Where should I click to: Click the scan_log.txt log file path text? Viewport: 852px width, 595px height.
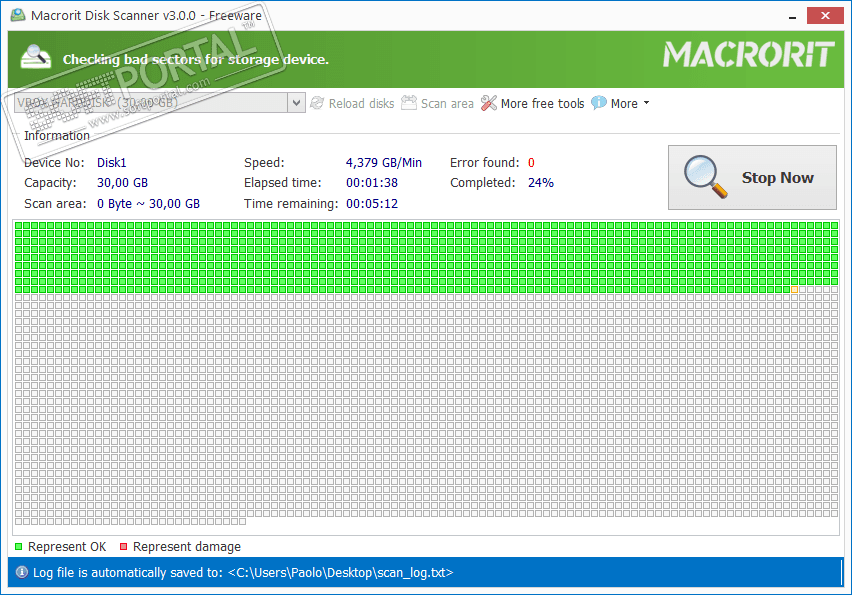tap(341, 573)
